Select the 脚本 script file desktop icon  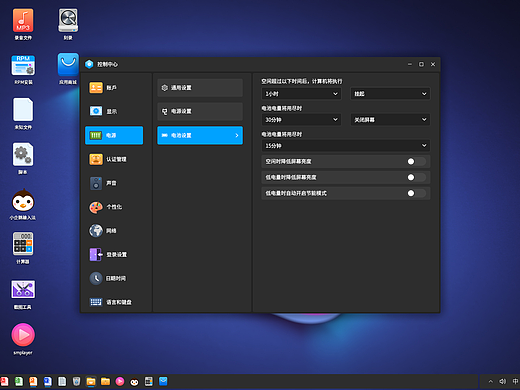pos(23,158)
